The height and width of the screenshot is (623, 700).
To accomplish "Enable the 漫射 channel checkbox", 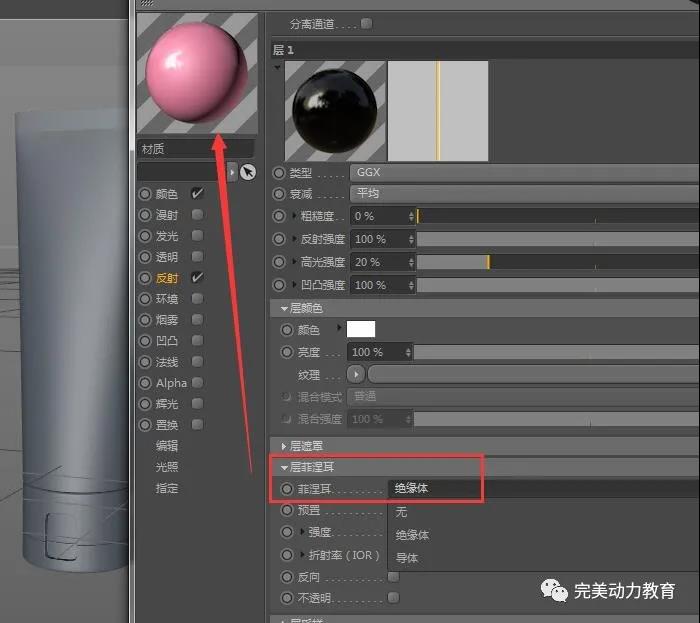I will tap(197, 214).
